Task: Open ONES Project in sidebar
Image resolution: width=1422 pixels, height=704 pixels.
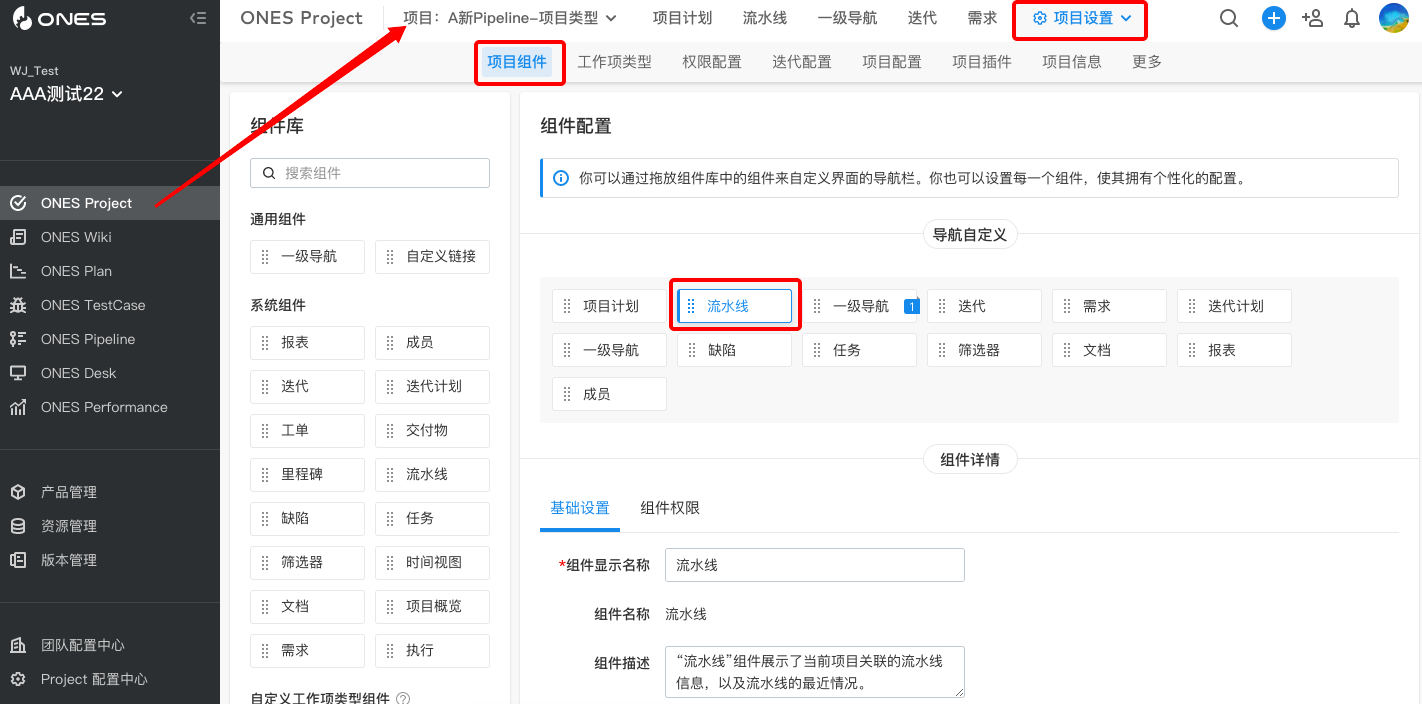Action: [x=110, y=203]
